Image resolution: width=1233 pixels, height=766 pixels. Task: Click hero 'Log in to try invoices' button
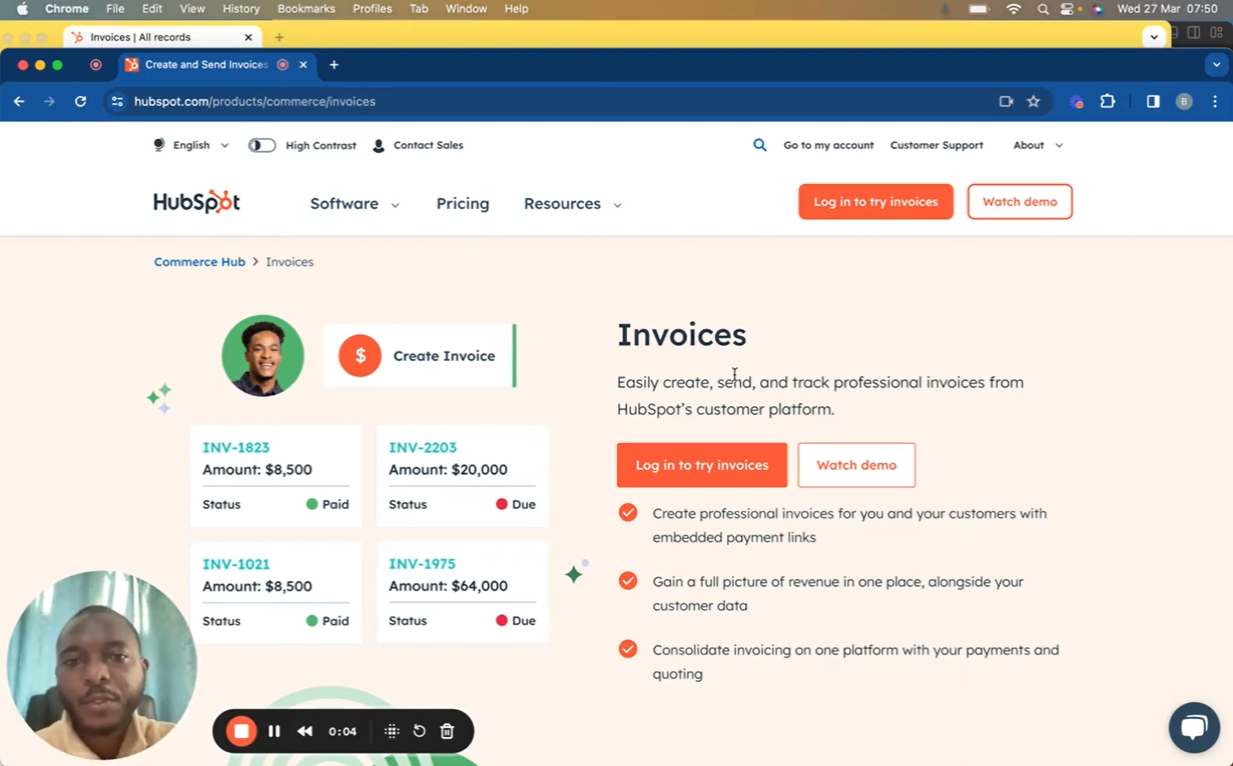[702, 465]
